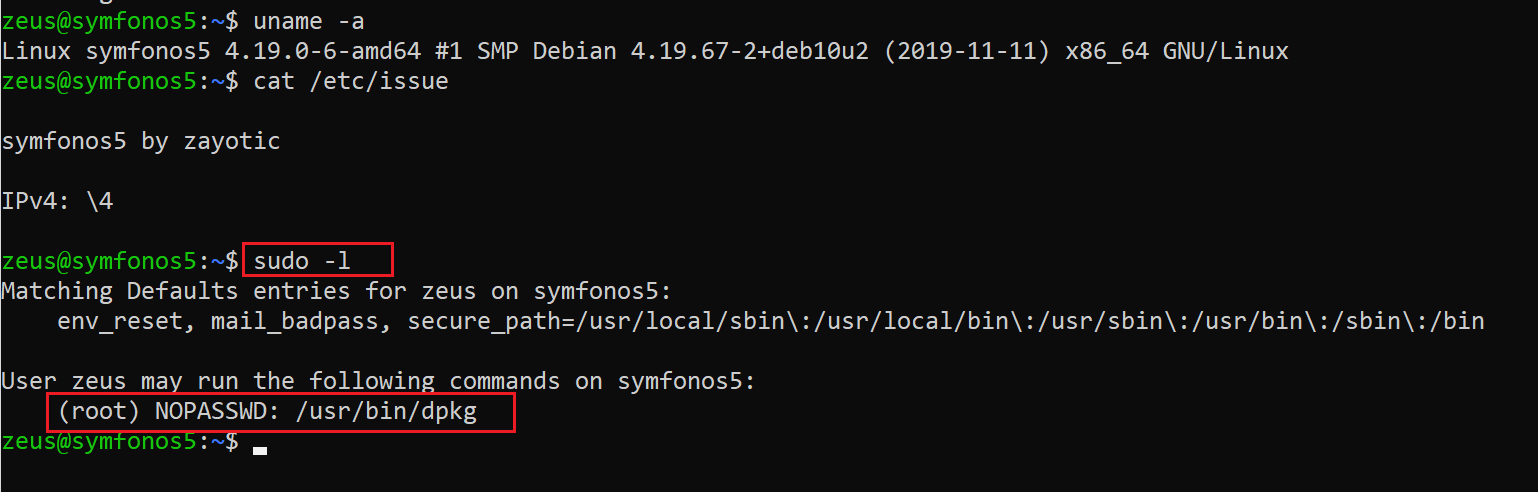Screen dimensions: 1538x492
Task: Click the "x86_64" architecture text
Action: 1100,50
